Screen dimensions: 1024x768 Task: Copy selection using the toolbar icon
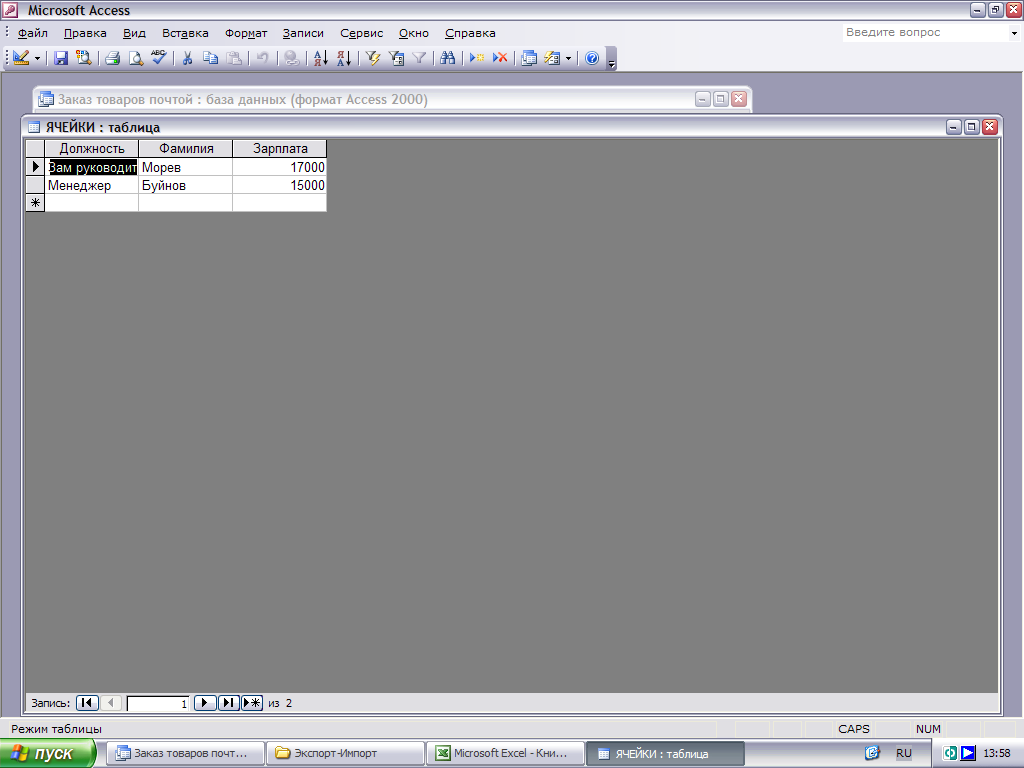(210, 58)
